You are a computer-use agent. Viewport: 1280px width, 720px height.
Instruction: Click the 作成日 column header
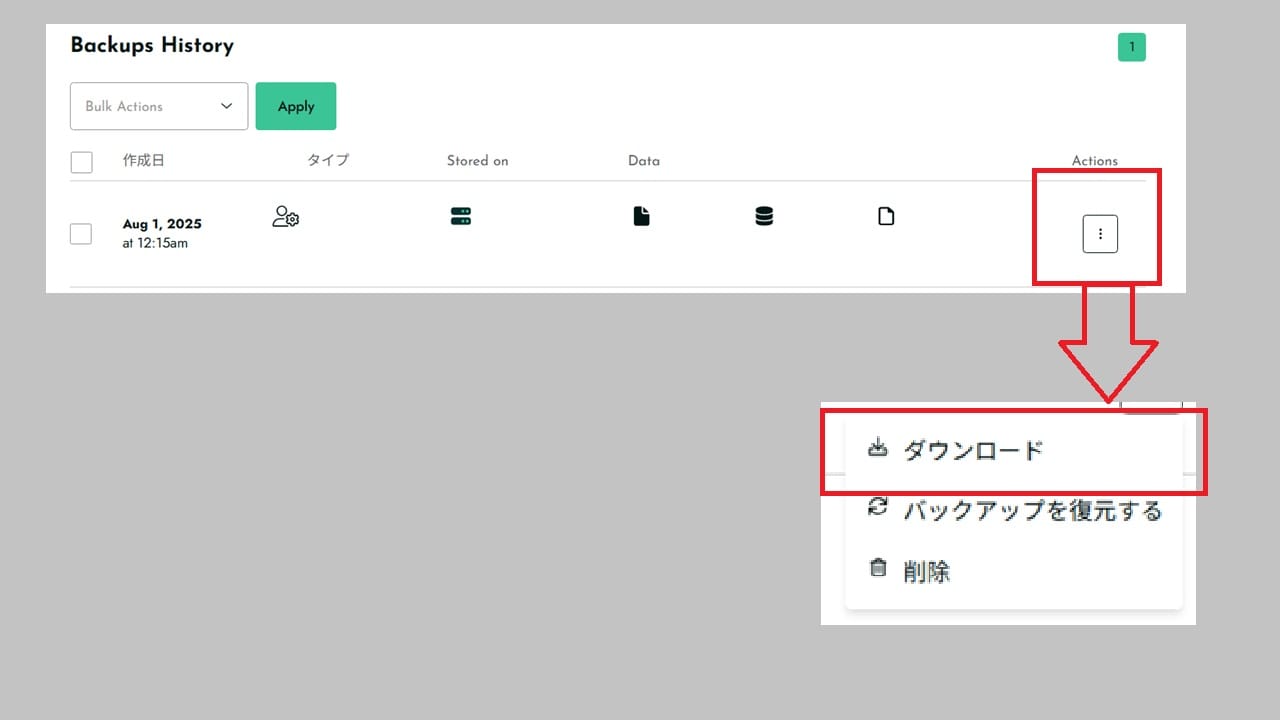click(143, 160)
